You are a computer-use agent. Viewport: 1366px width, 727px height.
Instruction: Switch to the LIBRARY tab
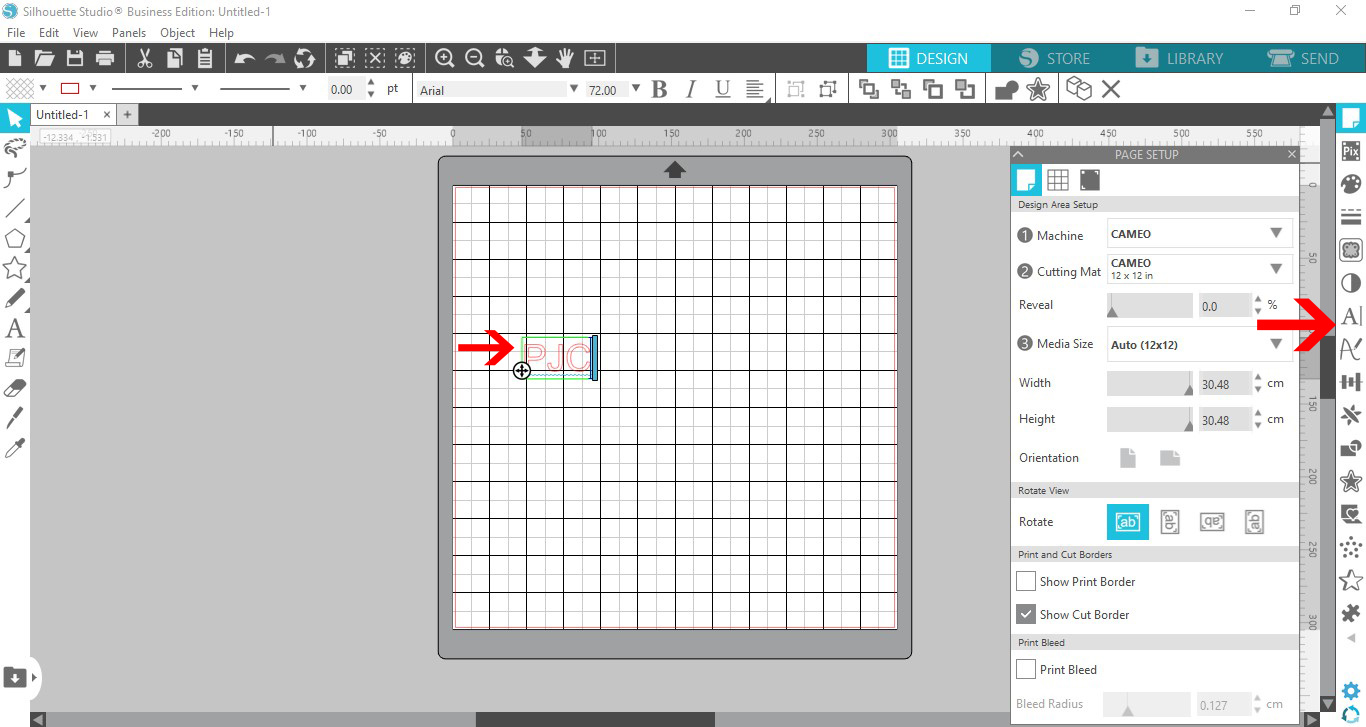click(x=1178, y=58)
